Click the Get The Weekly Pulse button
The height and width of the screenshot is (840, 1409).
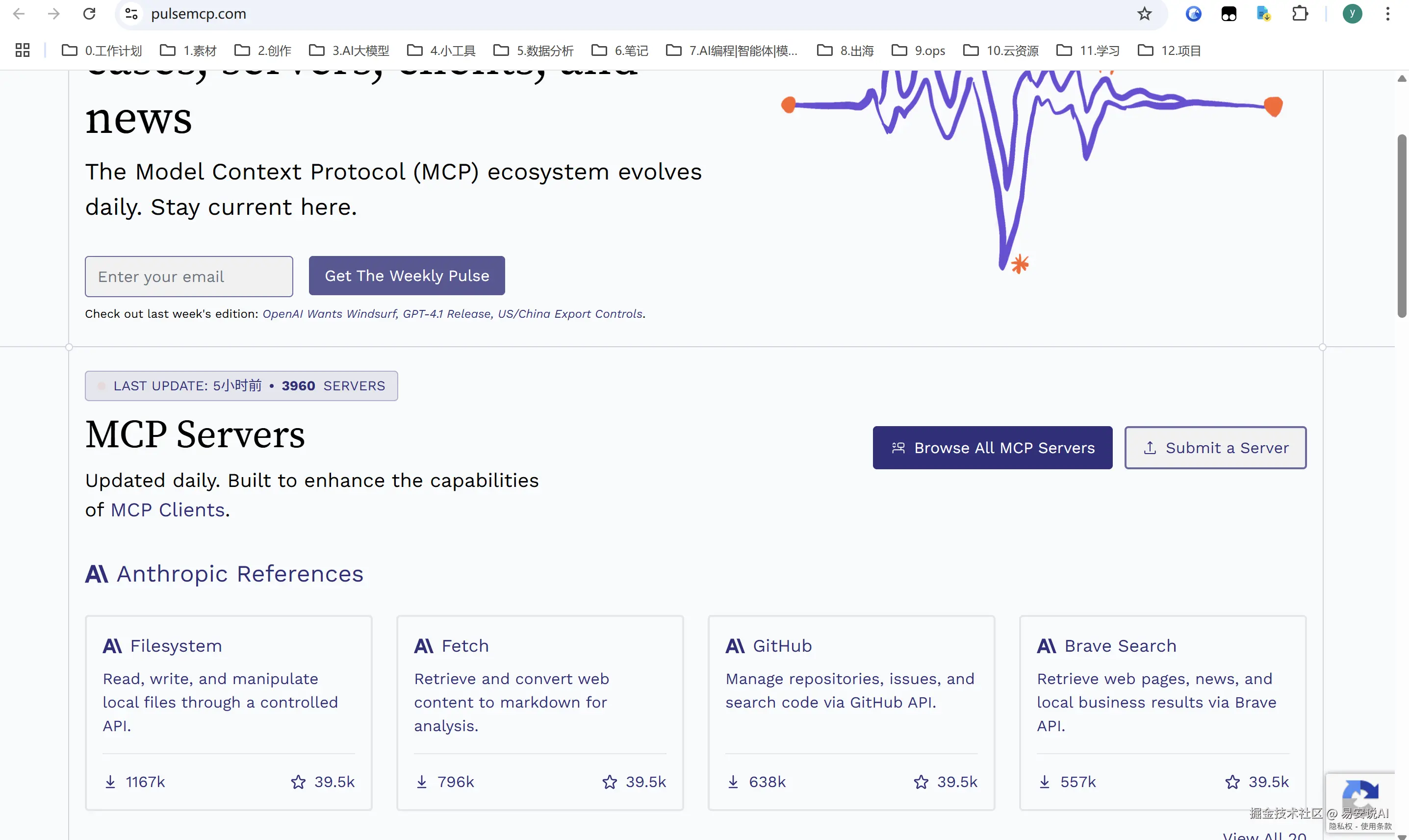[x=407, y=276]
